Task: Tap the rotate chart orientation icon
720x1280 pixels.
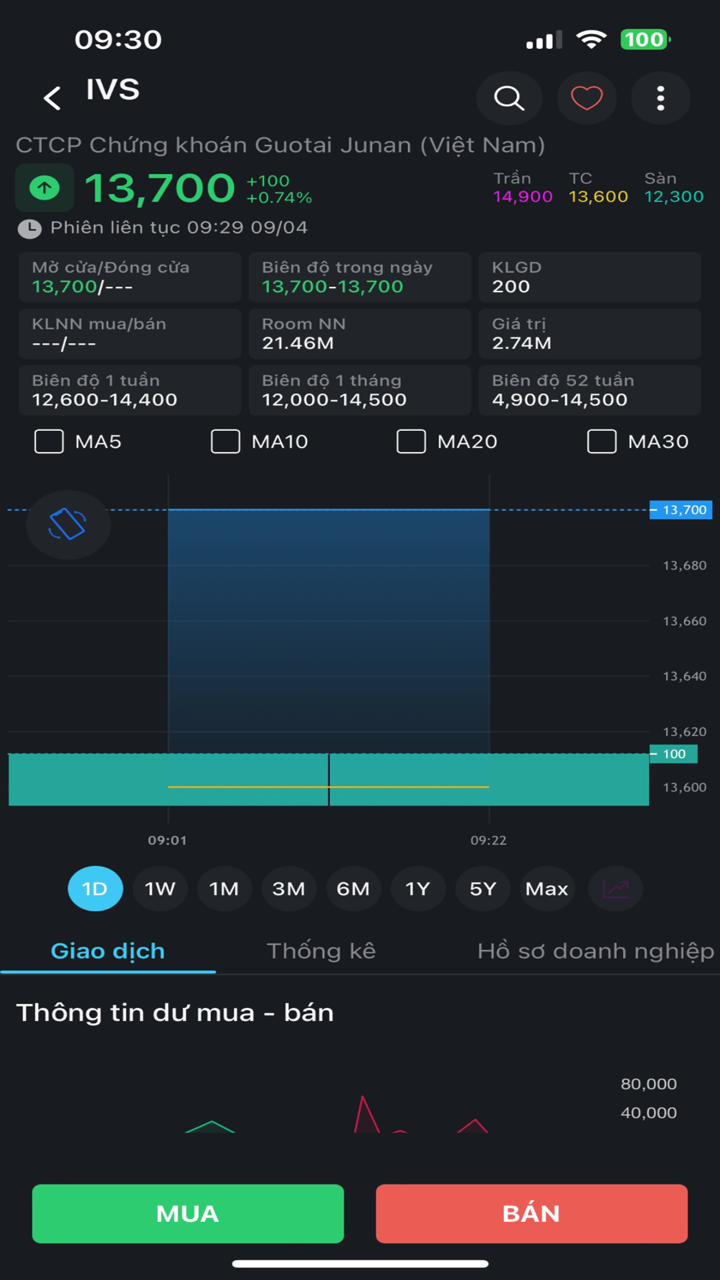Action: (x=68, y=524)
